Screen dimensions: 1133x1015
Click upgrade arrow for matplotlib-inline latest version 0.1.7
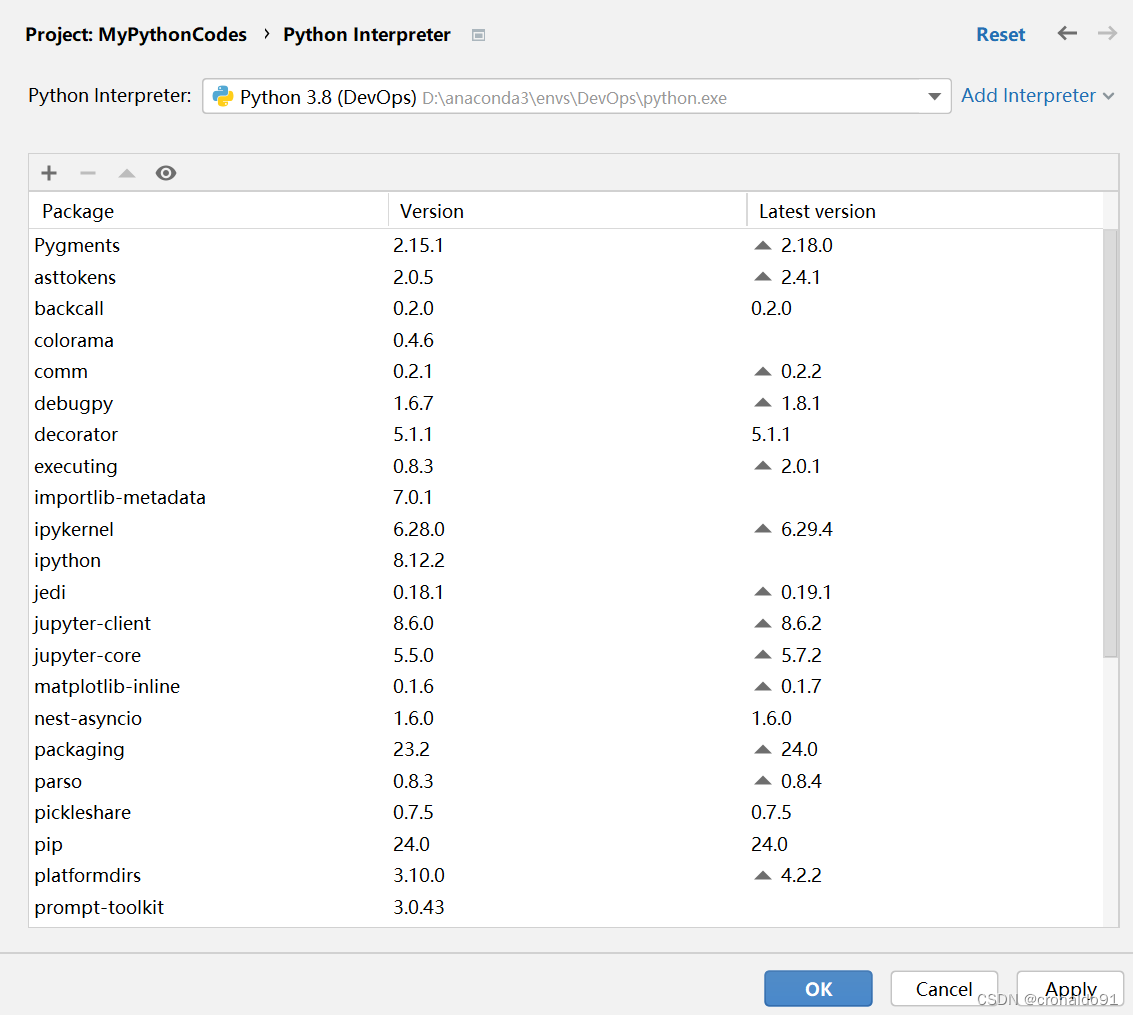[x=762, y=686]
